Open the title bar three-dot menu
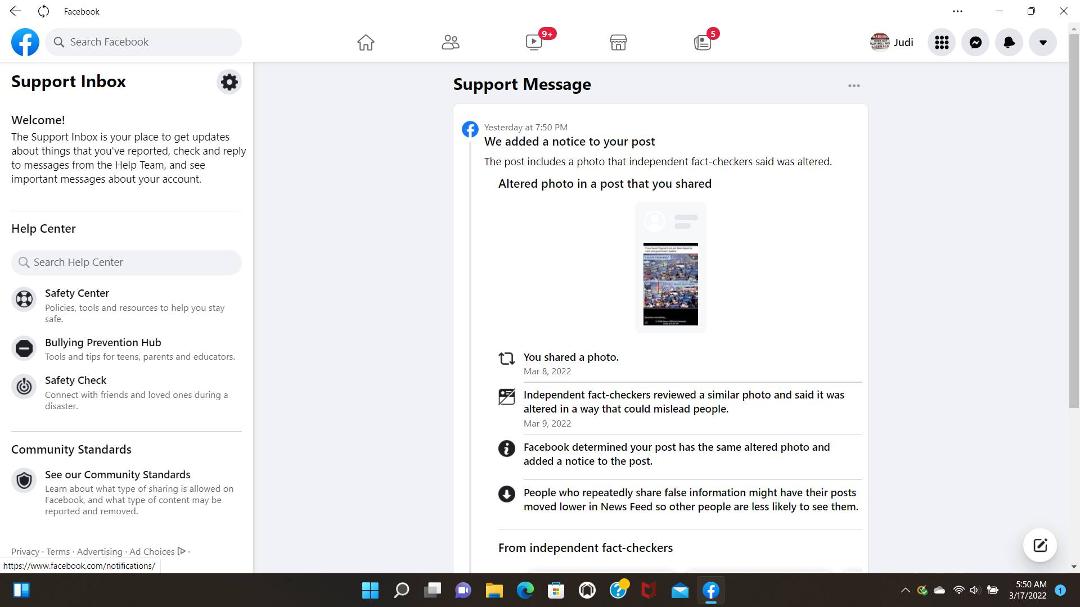This screenshot has height=607, width=1080. tap(957, 11)
